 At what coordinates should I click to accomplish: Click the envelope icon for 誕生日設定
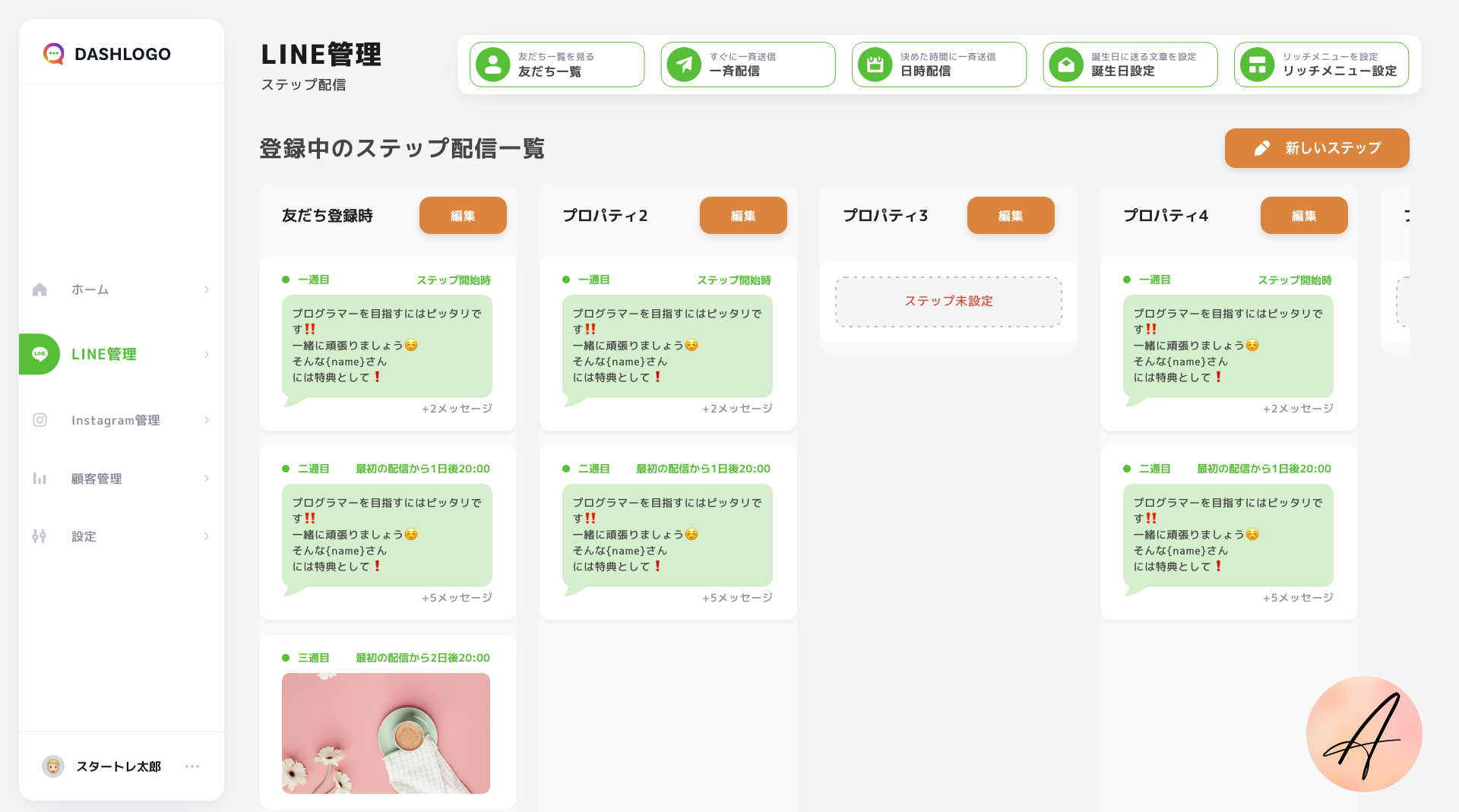pos(1066,65)
